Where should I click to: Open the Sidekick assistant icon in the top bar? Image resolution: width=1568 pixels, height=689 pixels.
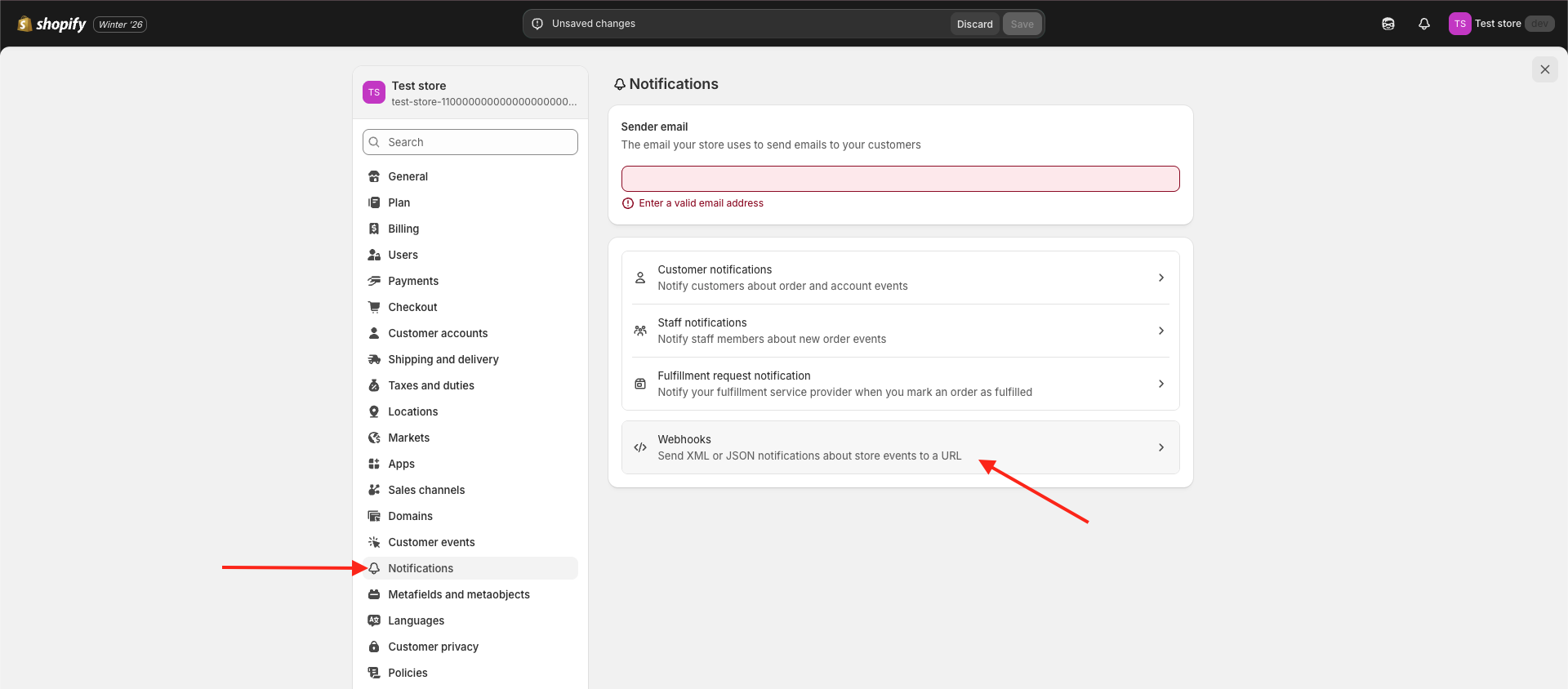pos(1388,24)
